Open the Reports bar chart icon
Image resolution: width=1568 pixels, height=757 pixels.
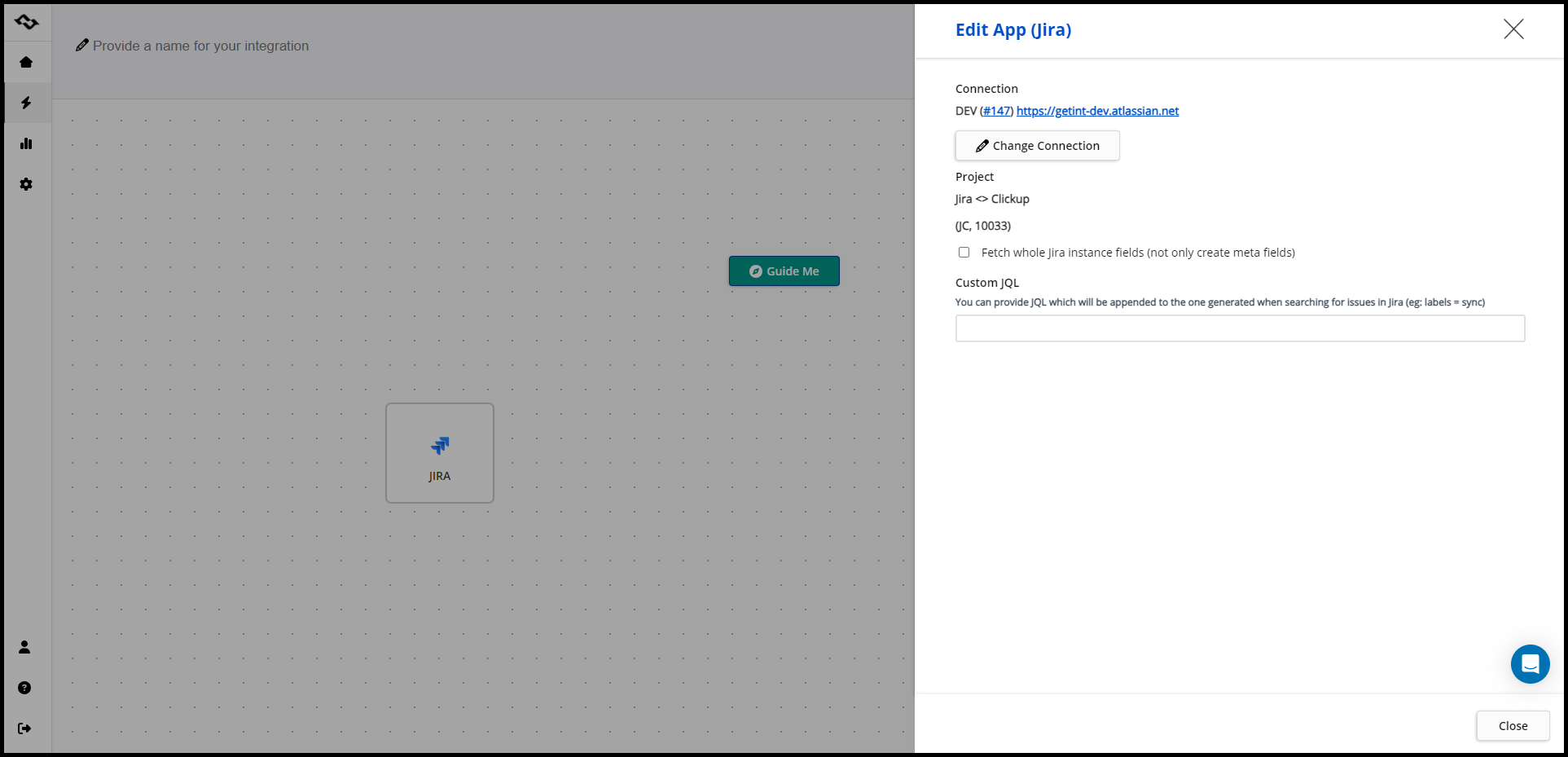point(26,143)
